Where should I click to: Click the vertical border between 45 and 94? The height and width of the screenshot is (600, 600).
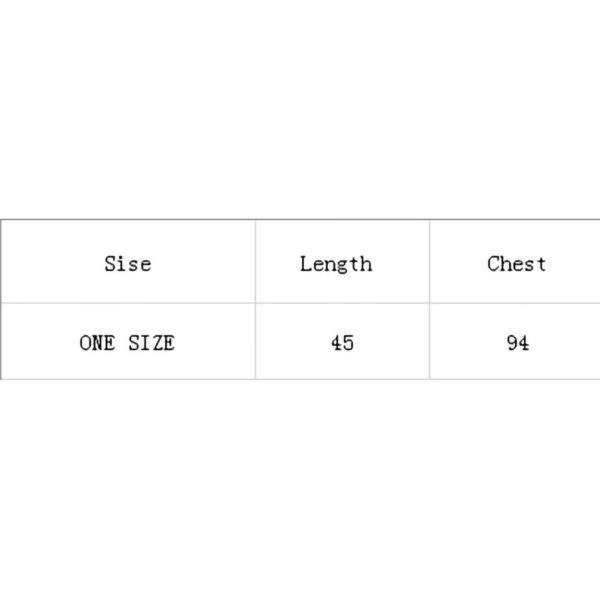(x=430, y=342)
